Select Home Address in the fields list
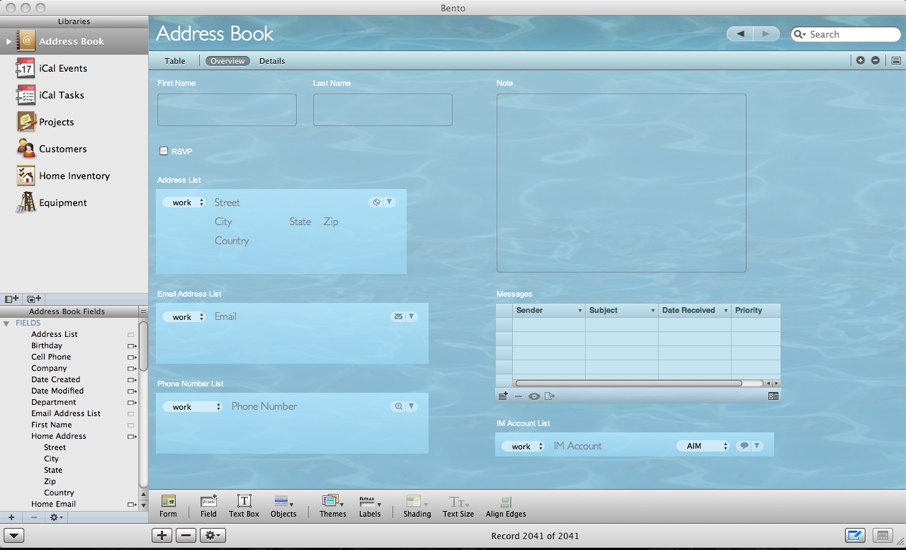The image size is (906, 550). (58, 436)
